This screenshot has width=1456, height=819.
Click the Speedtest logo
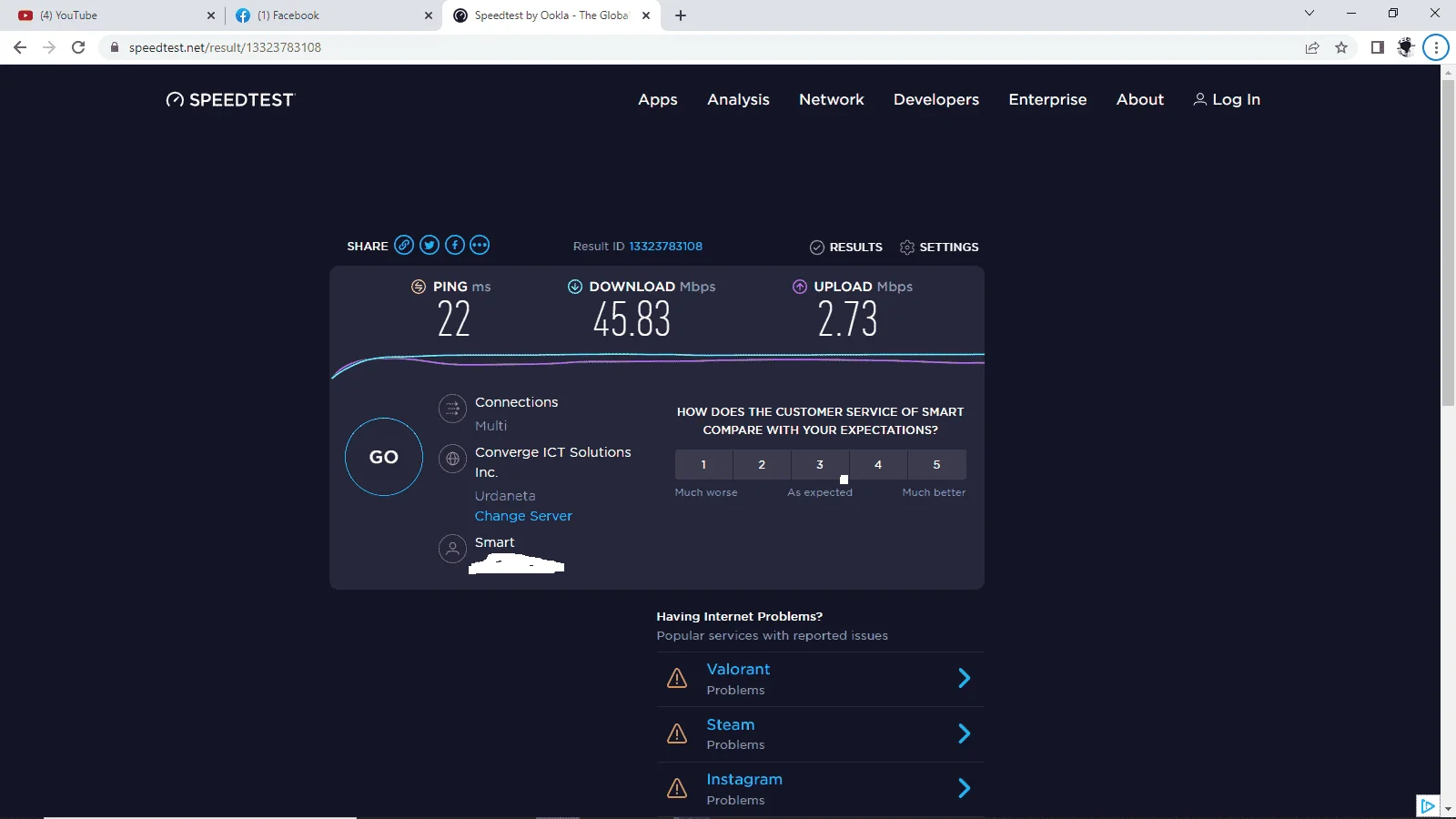230,100
